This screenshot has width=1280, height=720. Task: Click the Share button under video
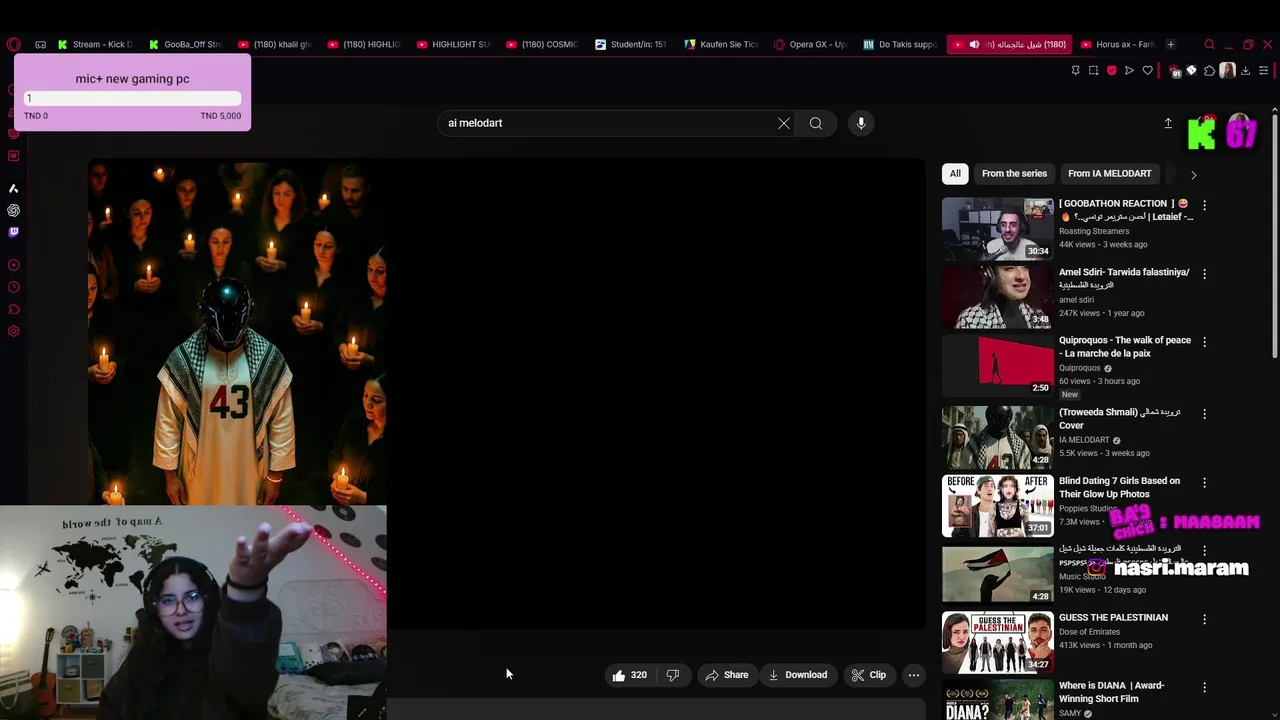point(726,675)
